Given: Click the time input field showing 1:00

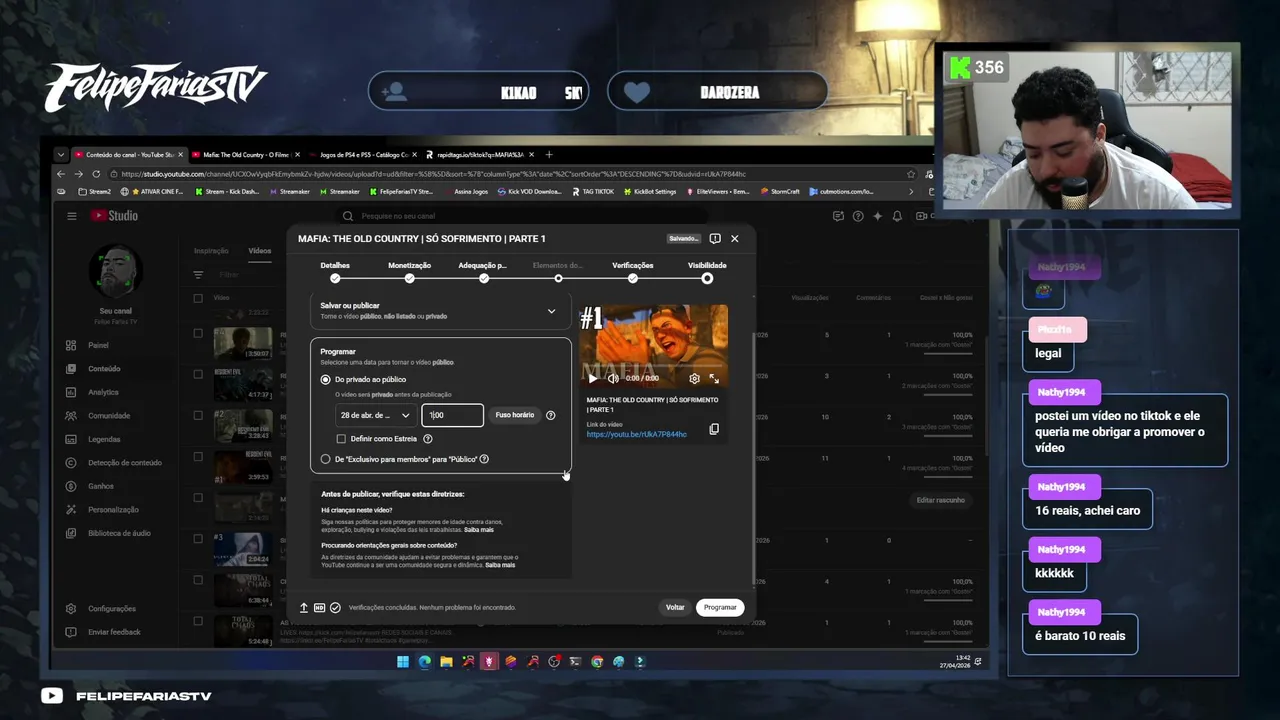Looking at the screenshot, I should click(x=453, y=415).
